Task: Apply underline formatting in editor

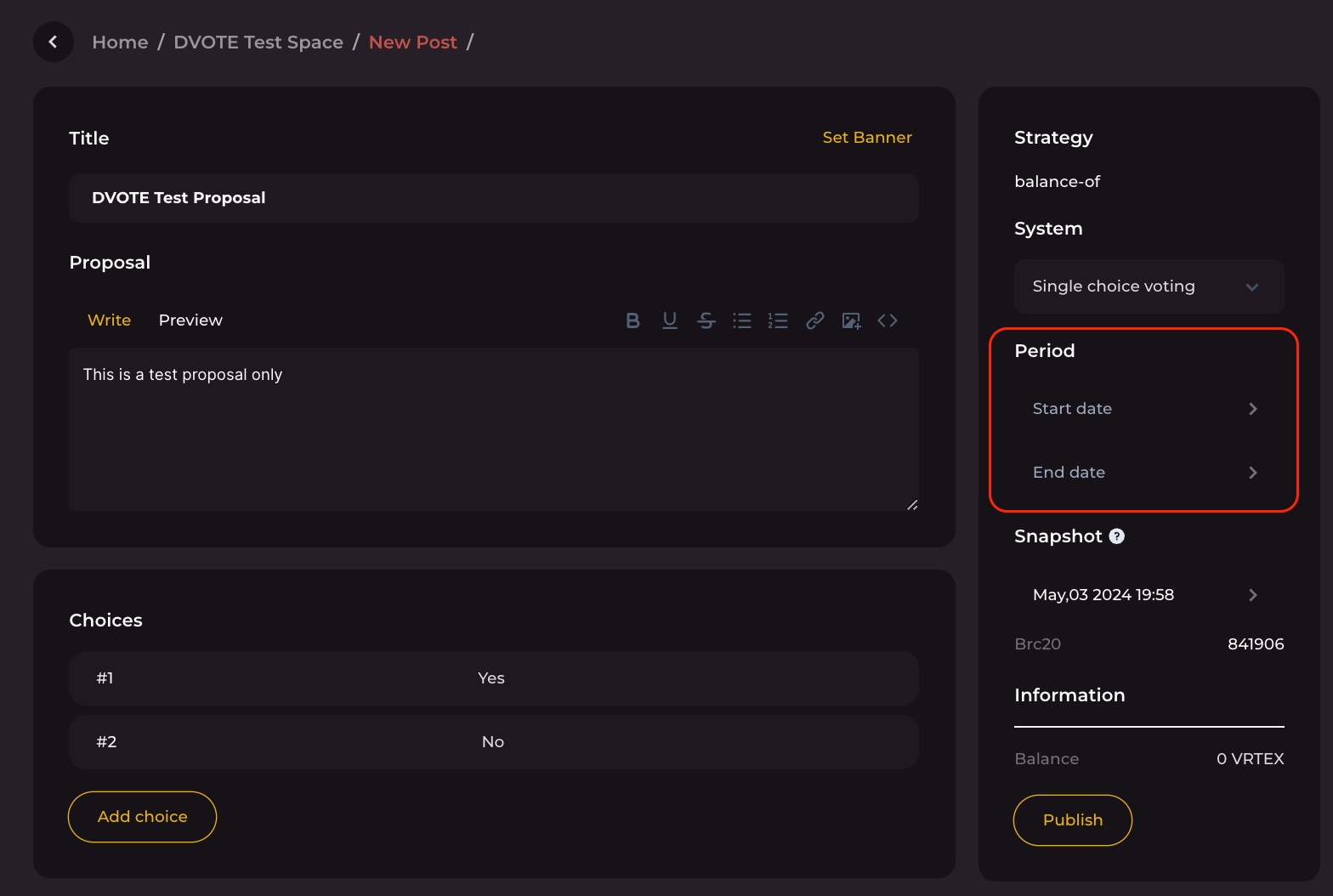Action: click(x=670, y=320)
